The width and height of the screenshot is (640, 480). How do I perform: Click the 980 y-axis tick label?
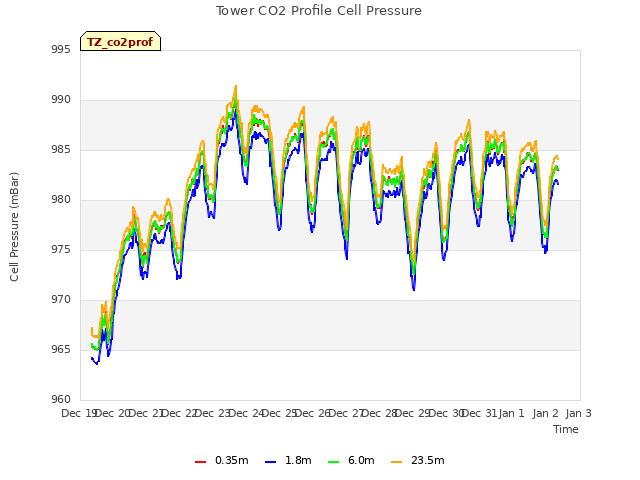pyautogui.click(x=61, y=200)
